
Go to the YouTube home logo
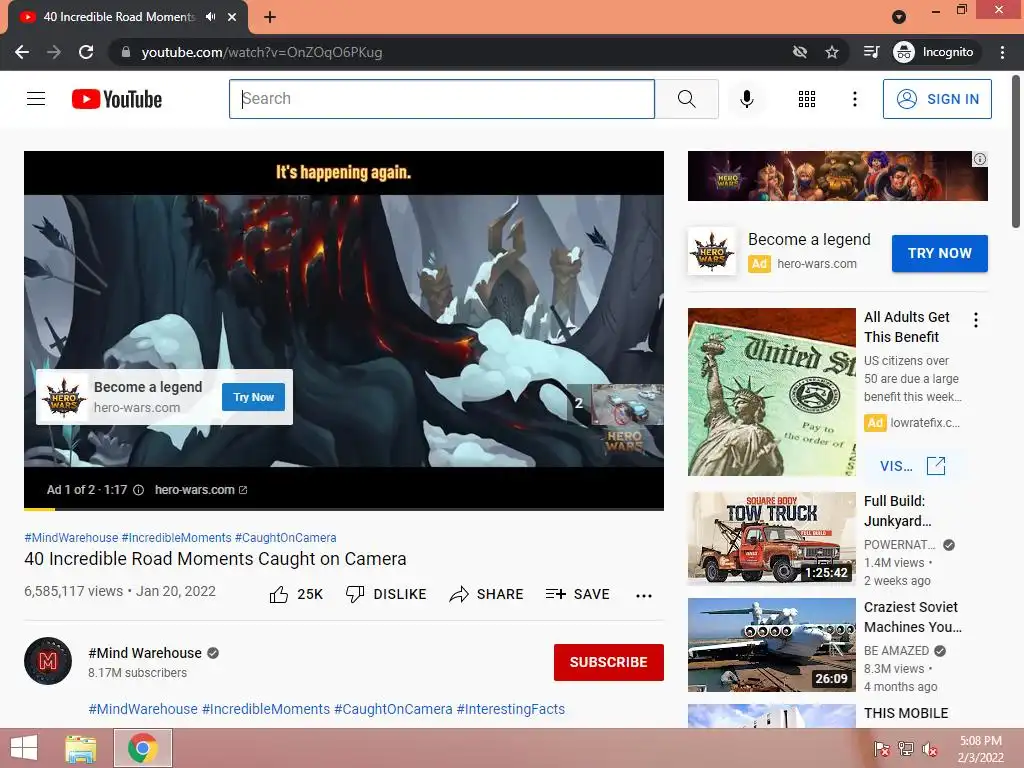pyautogui.click(x=117, y=99)
